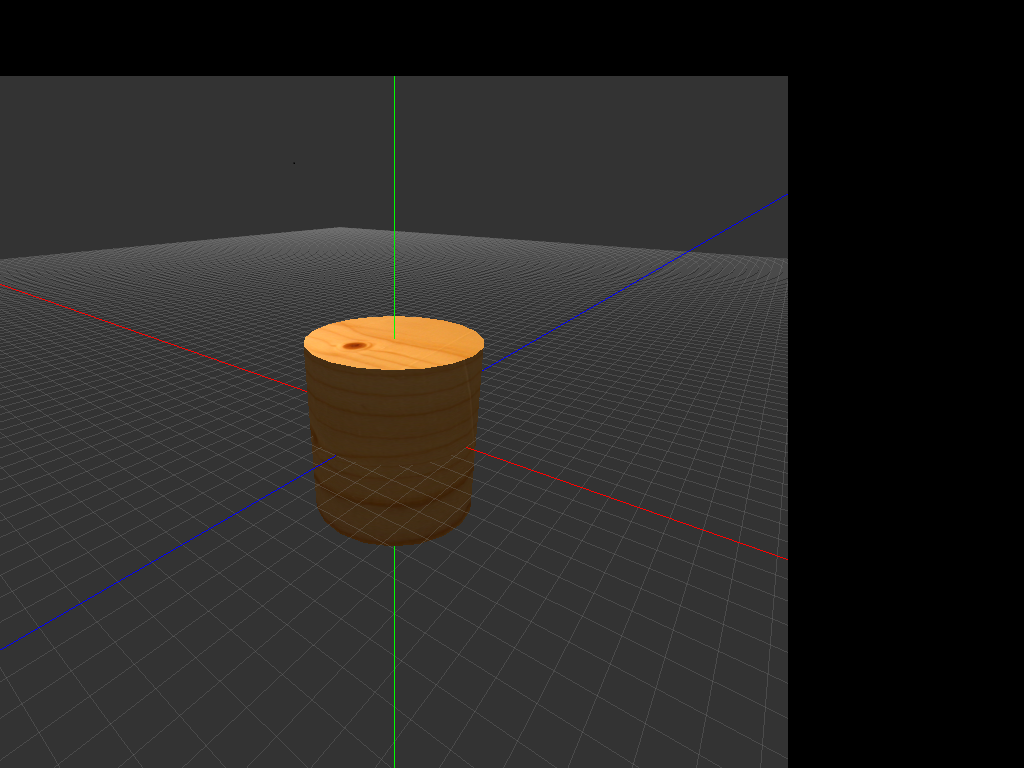The image size is (1024, 768).
Task: Click the dark knot on the cylinder top
Action: point(355,346)
